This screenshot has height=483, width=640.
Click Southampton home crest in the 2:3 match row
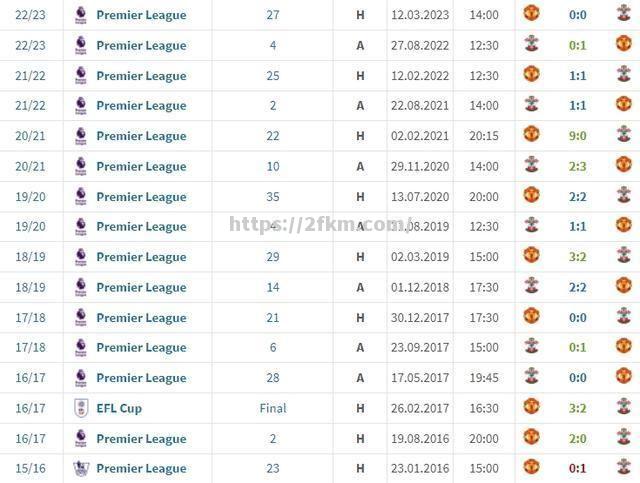(531, 165)
